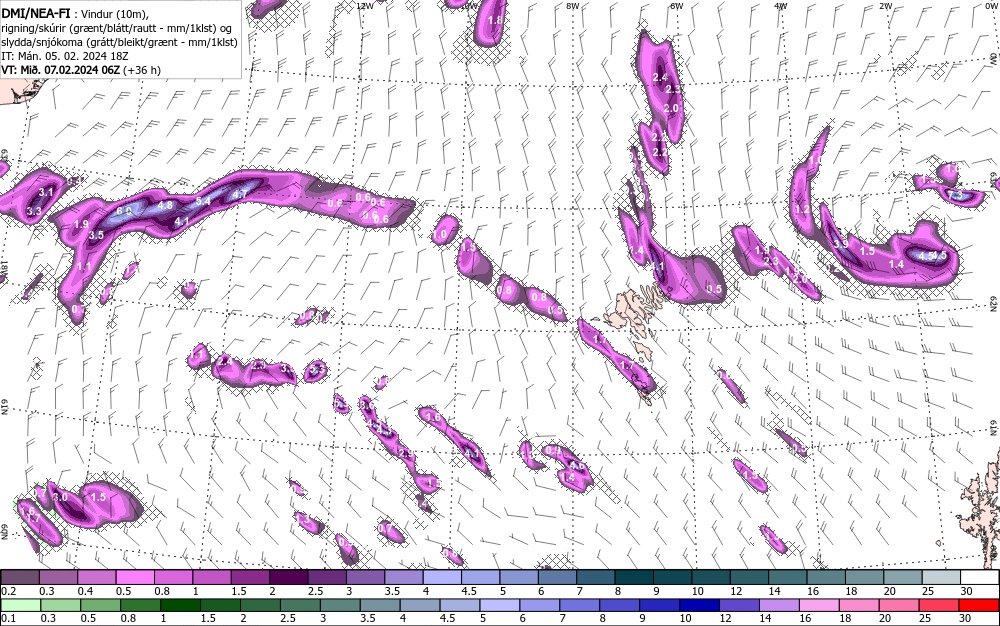This screenshot has width=1000, height=626.
Task: Click the pale grey 25 mm rain swatch
Action: pyautogui.click(x=940, y=578)
